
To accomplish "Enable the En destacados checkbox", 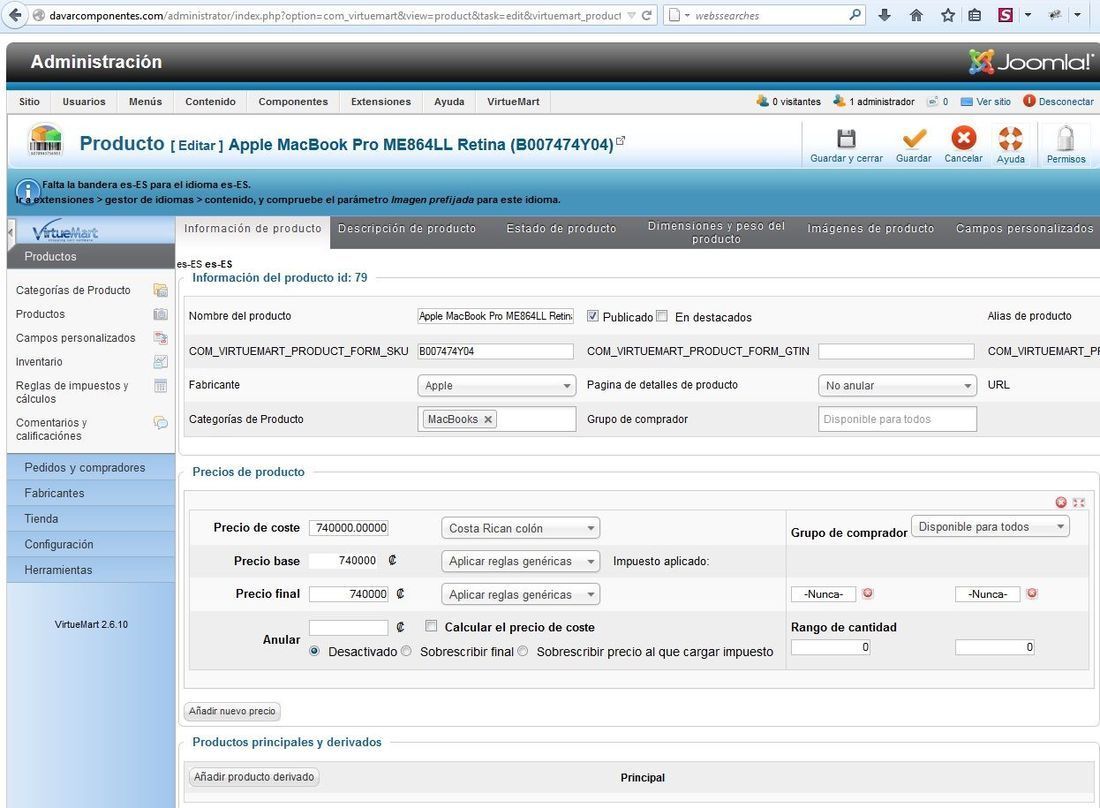I will (x=662, y=316).
